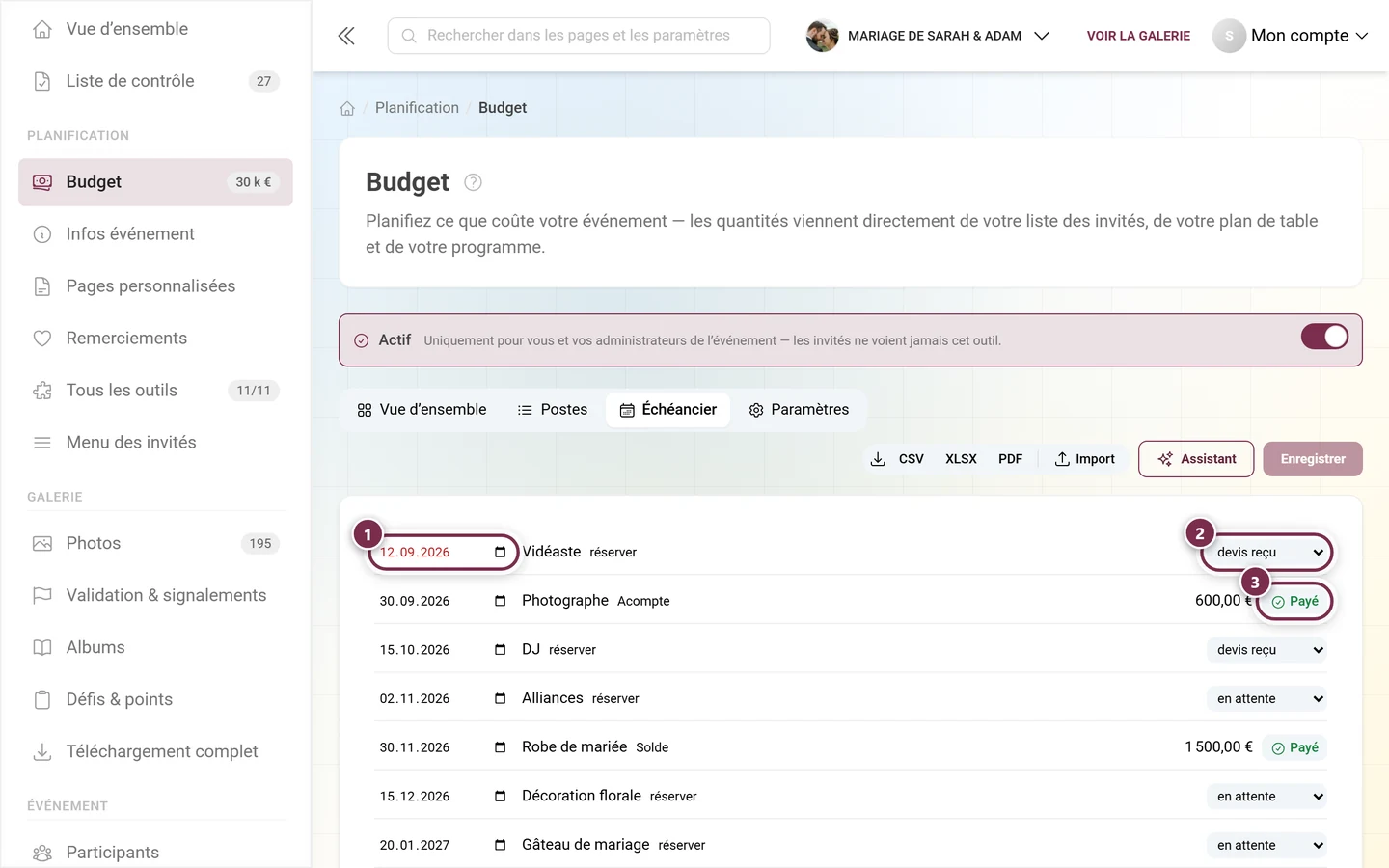Click the home breadcrumb icon
The height and width of the screenshot is (868, 1389).
pos(347,108)
